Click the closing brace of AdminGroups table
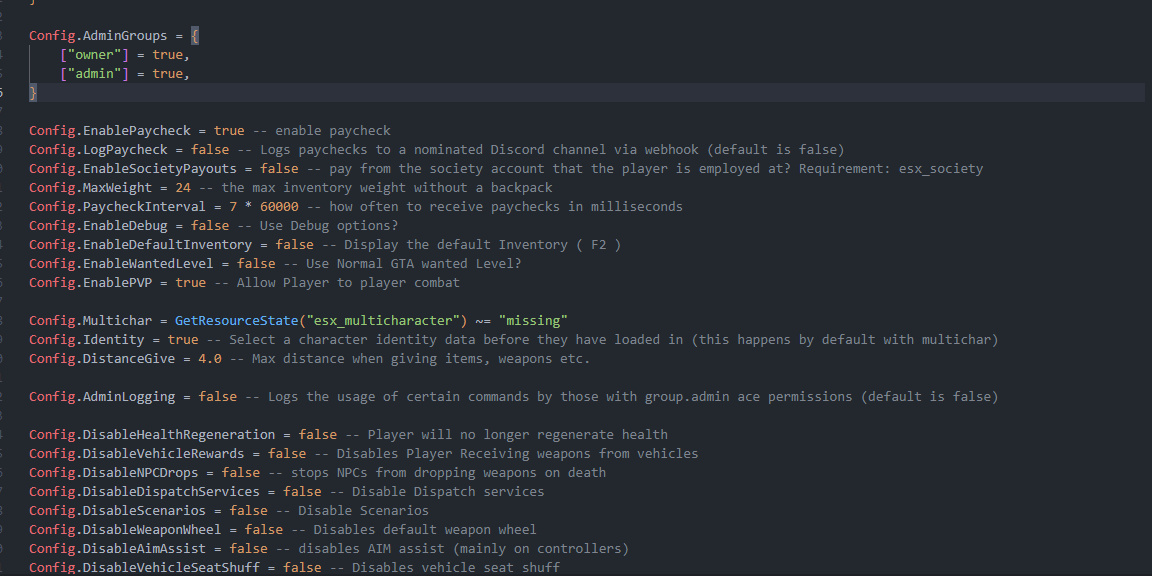This screenshot has width=1152, height=576. (x=33, y=92)
